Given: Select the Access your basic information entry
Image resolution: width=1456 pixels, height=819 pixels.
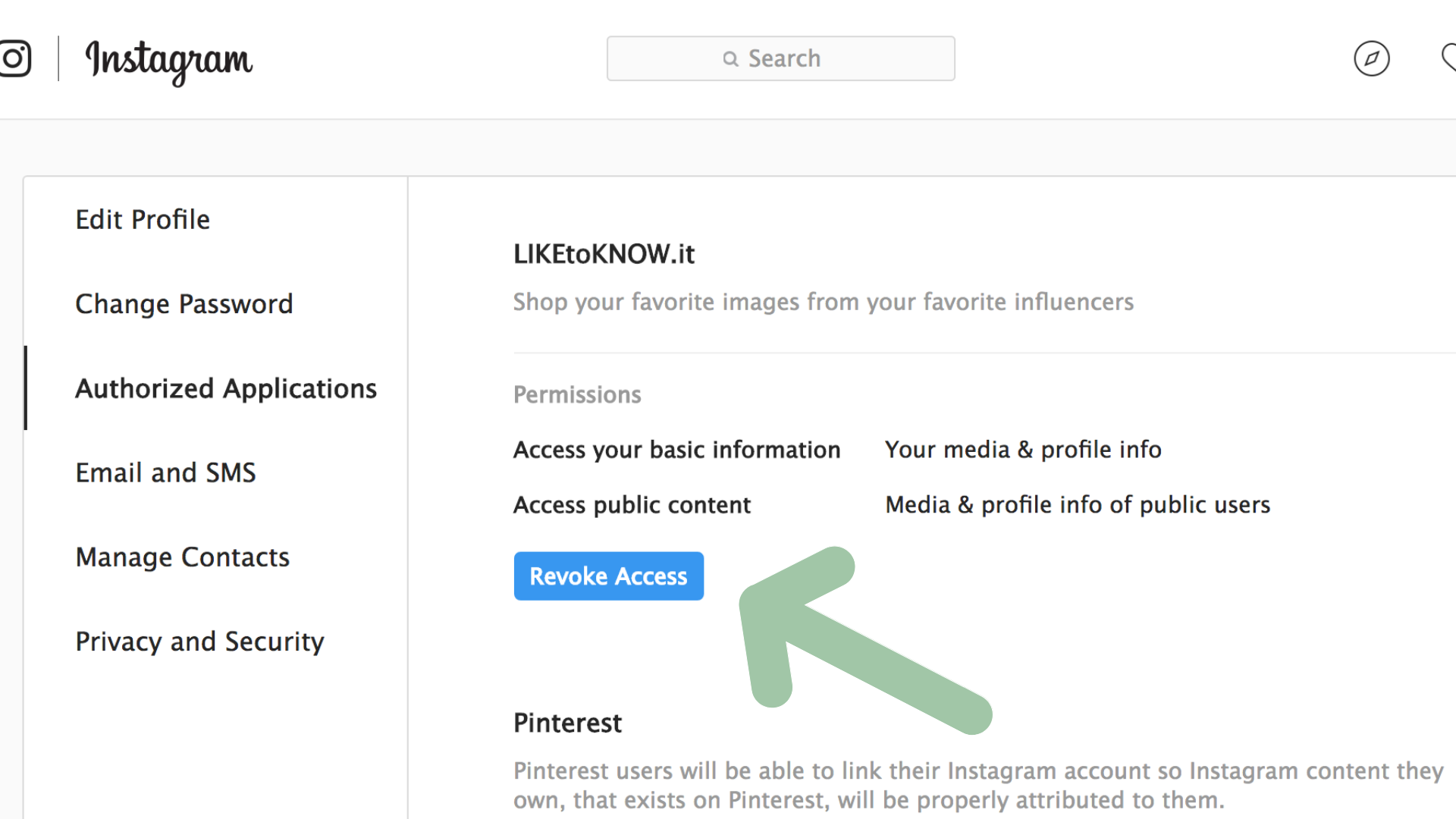Looking at the screenshot, I should tap(676, 449).
